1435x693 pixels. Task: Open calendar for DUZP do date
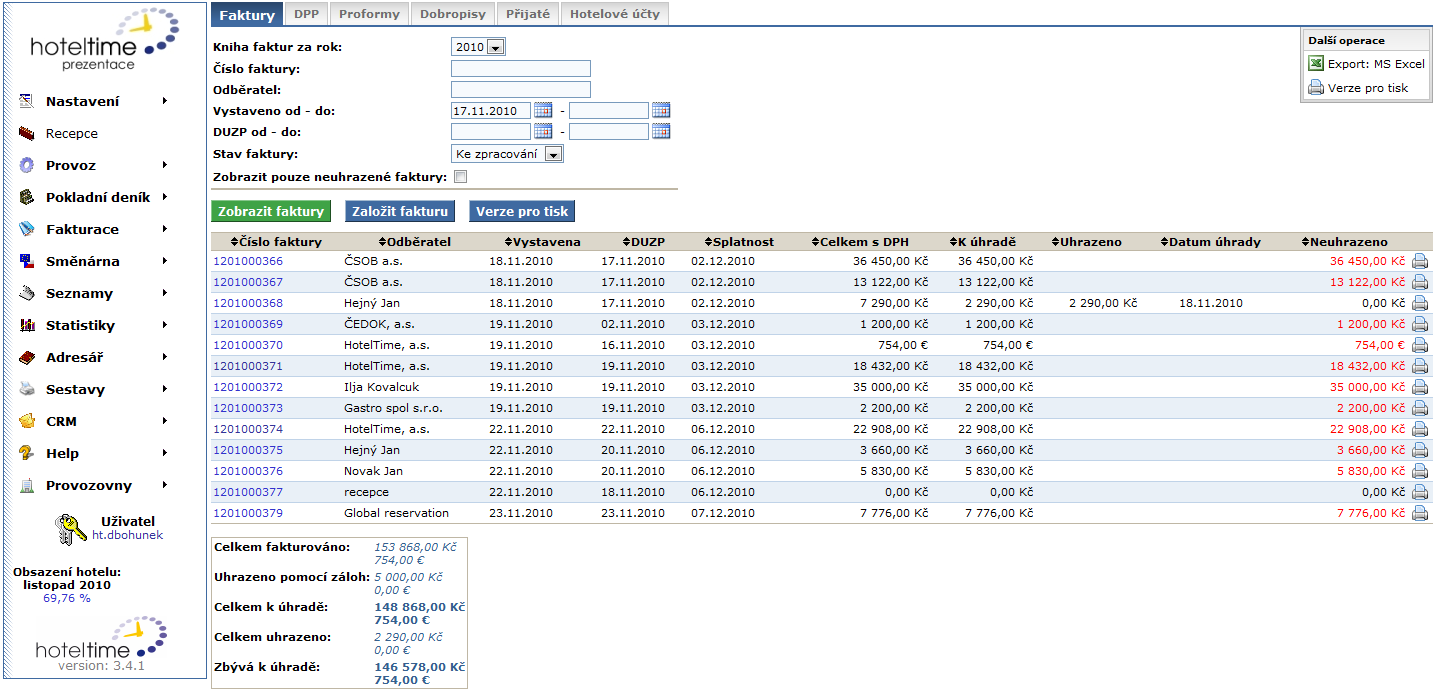coord(661,131)
